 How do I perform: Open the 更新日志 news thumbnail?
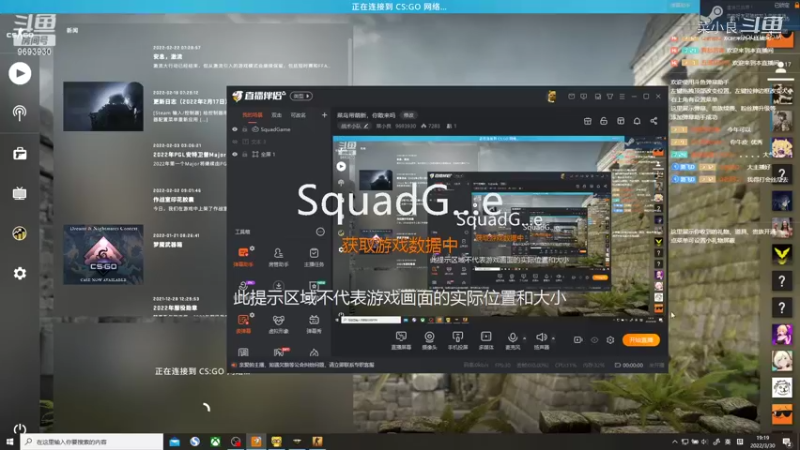click(x=103, y=106)
